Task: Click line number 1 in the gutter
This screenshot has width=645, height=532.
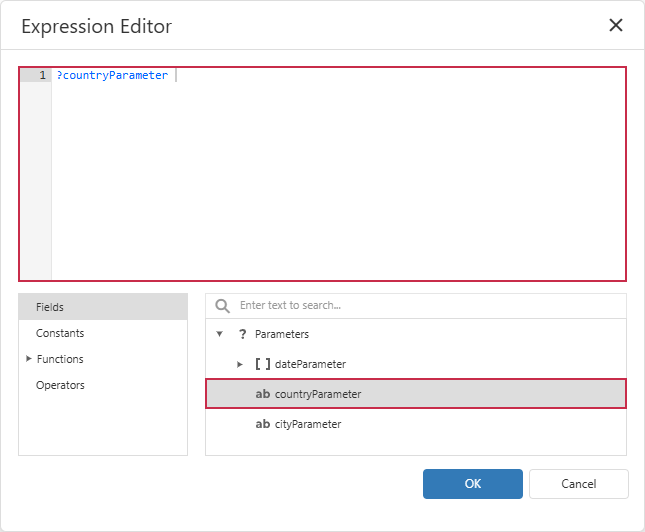Action: point(42,75)
